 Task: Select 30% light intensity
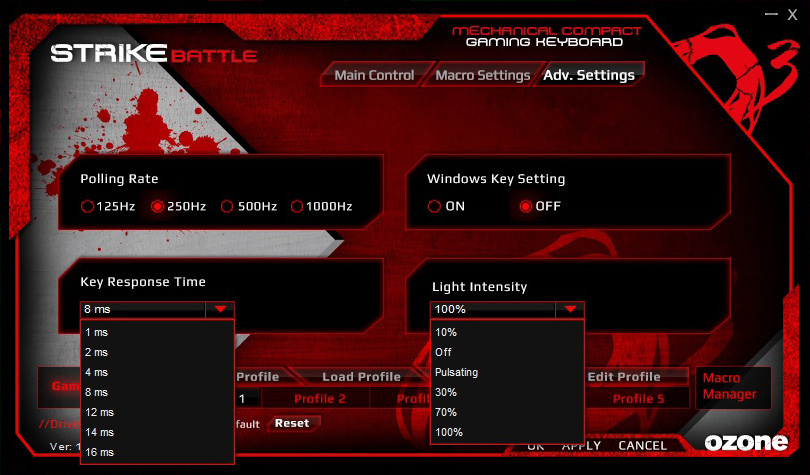click(507, 392)
